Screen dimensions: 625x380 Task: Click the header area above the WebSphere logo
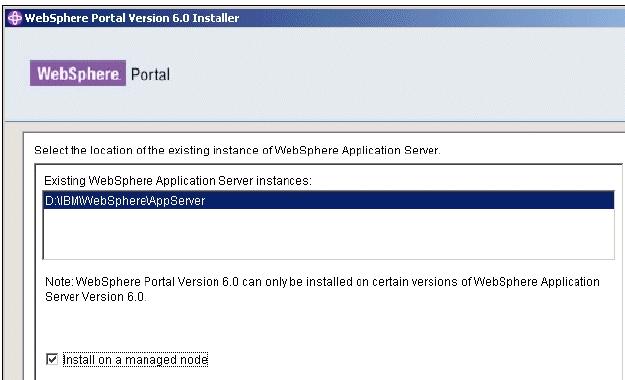pos(78,43)
